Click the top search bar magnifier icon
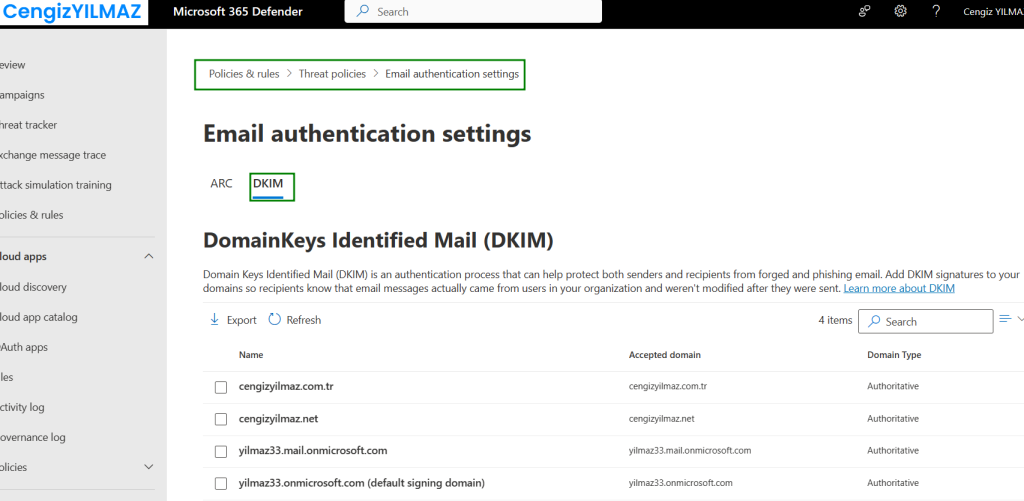The width and height of the screenshot is (1024, 501). tap(362, 12)
